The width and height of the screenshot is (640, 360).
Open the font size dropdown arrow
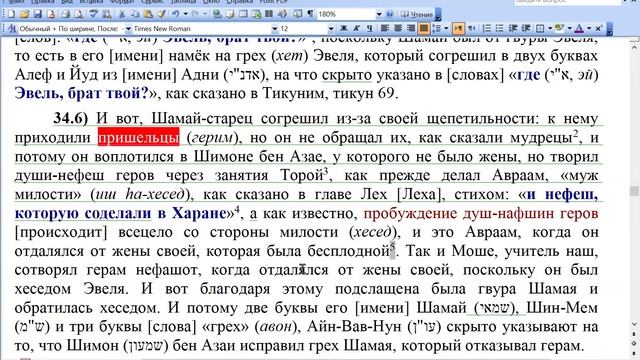[331, 29]
